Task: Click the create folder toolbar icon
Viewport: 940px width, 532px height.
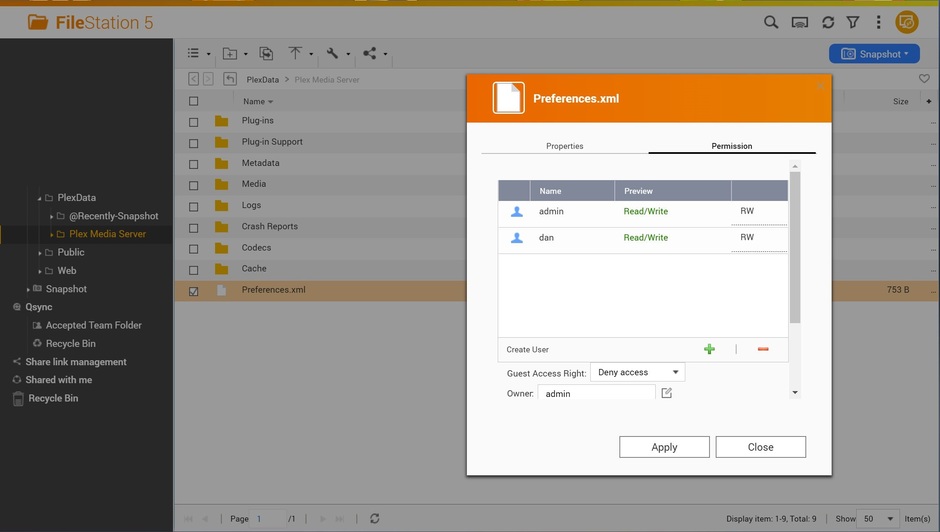Action: 230,54
